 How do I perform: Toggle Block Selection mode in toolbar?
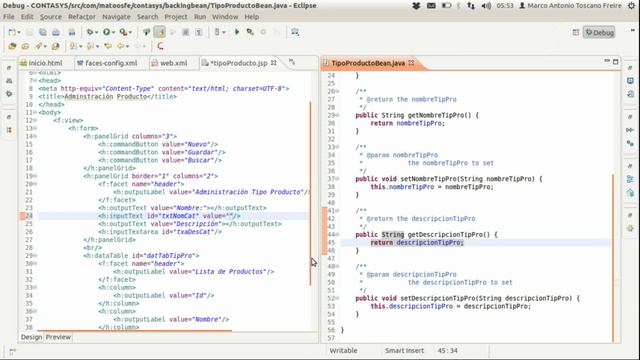tap(185, 32)
